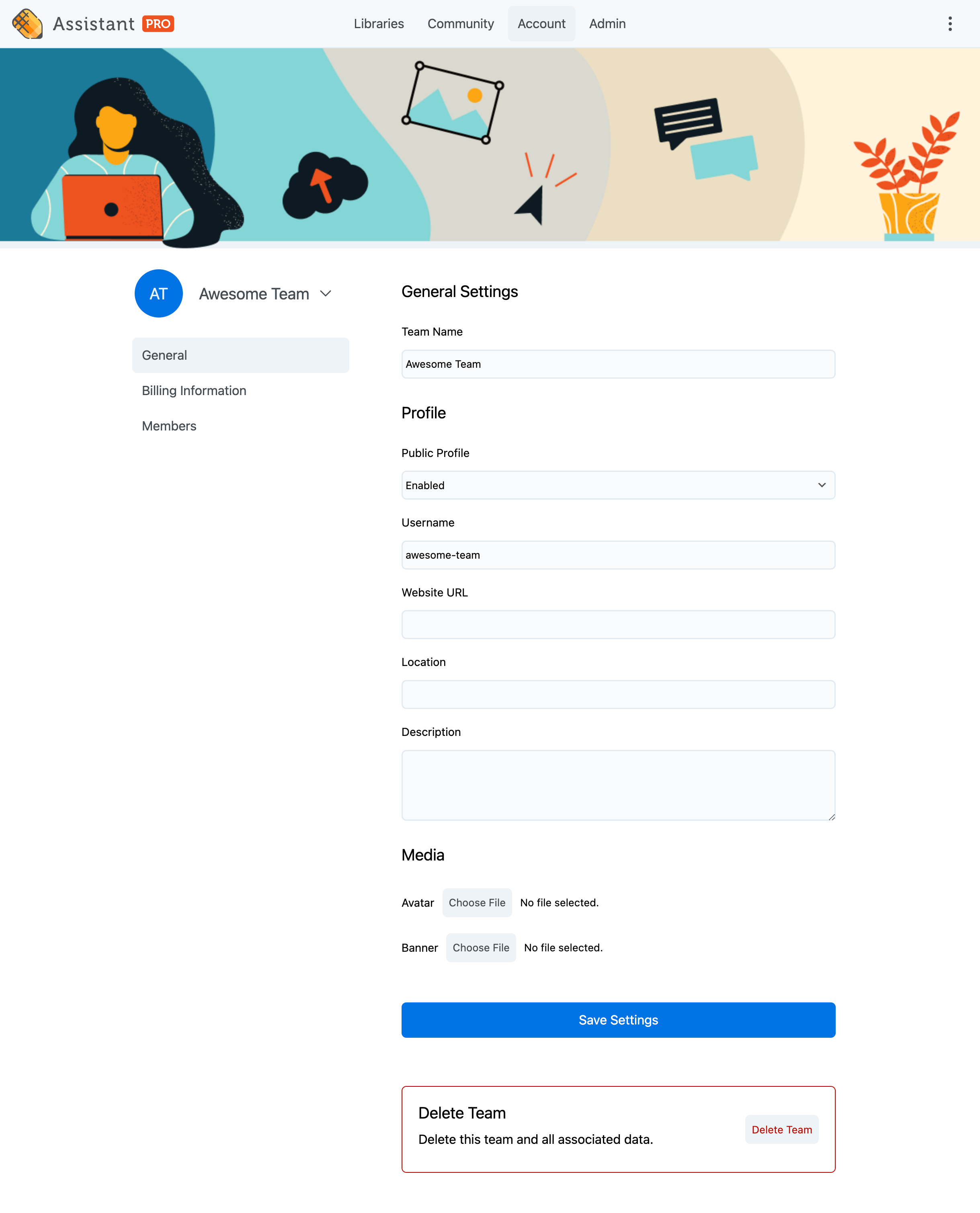The width and height of the screenshot is (980, 1213).
Task: Open the Public Profile enabled dropdown
Action: (617, 485)
